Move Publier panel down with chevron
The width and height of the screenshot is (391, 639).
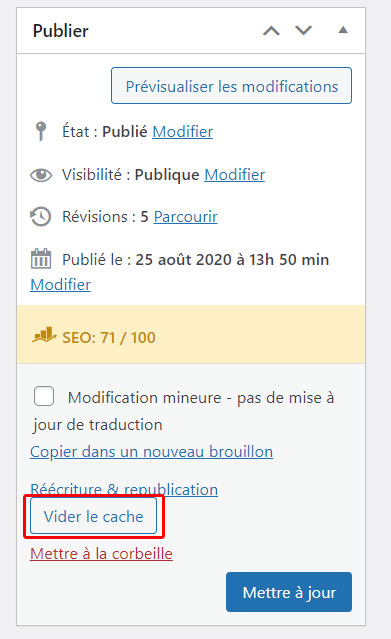click(303, 31)
